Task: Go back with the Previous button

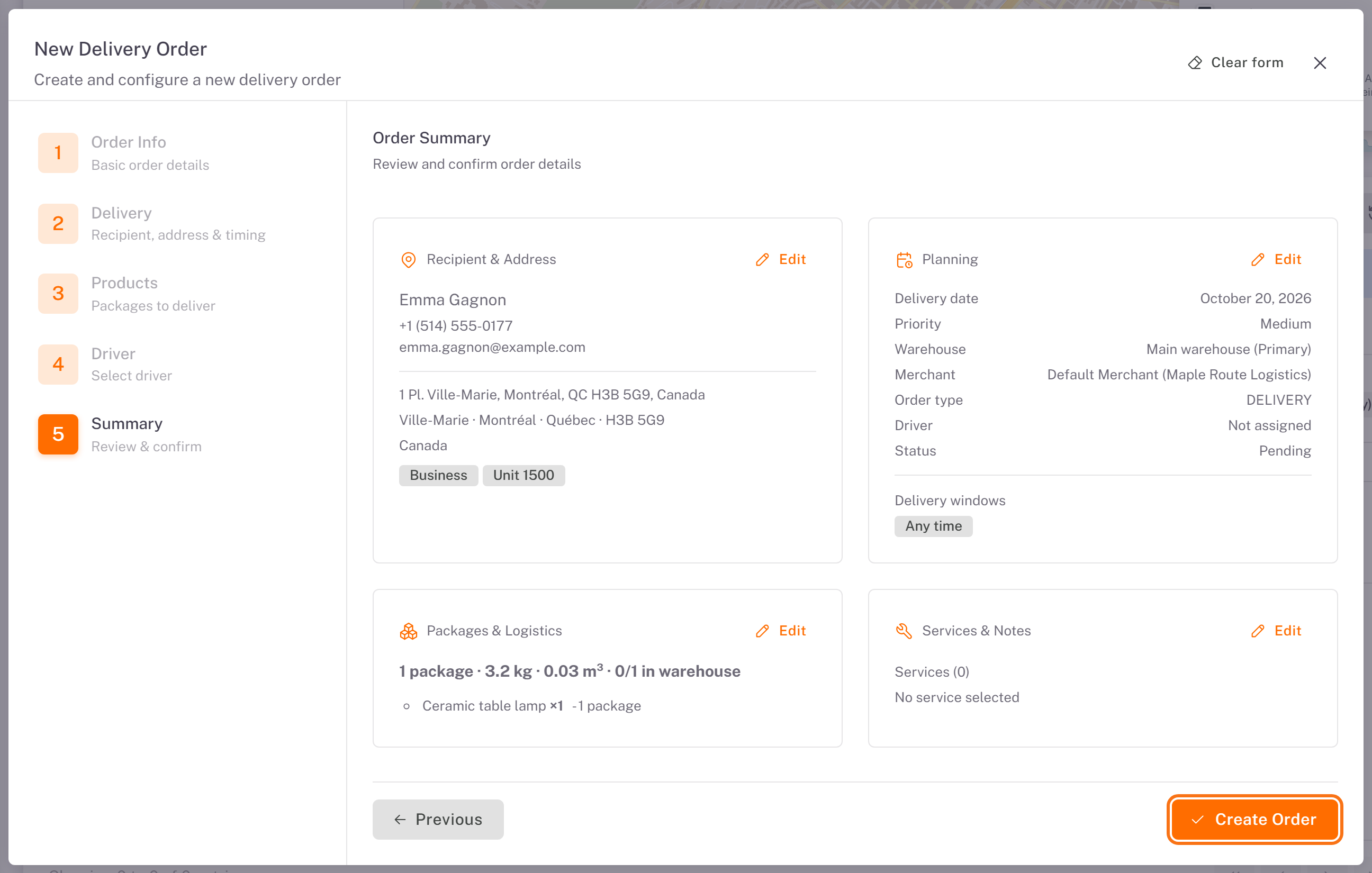Action: [x=438, y=820]
